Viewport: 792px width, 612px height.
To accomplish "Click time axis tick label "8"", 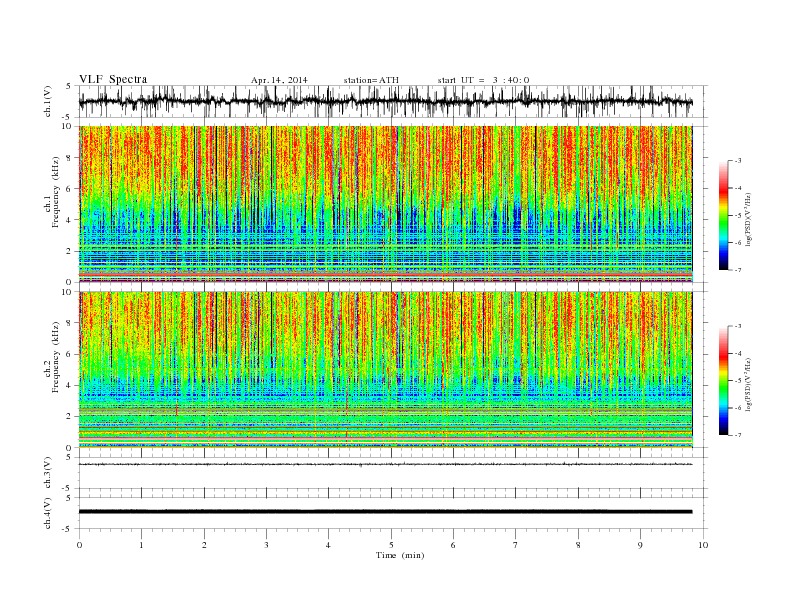I will 578,545.
